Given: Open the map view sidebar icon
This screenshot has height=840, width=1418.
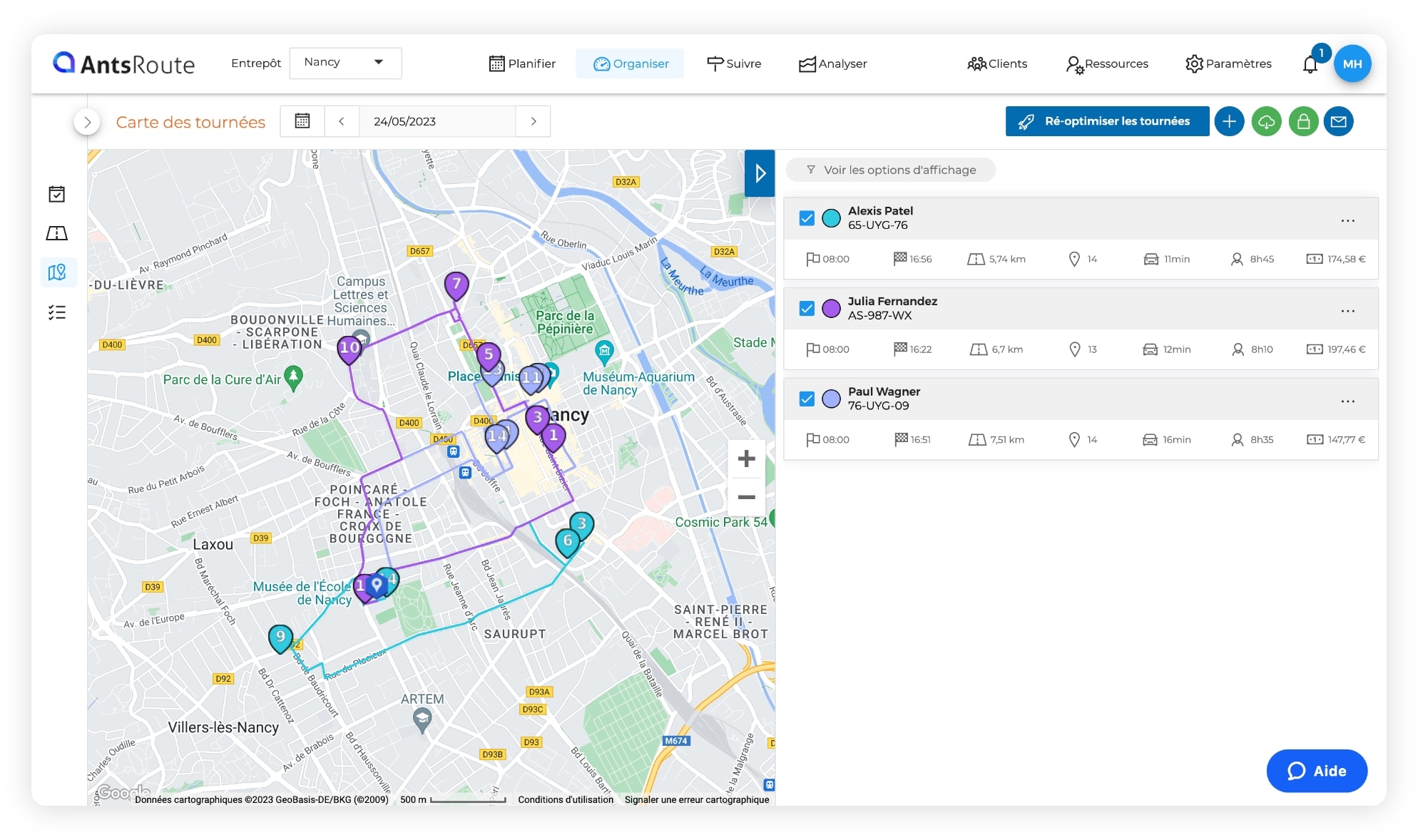Looking at the screenshot, I should 57,272.
